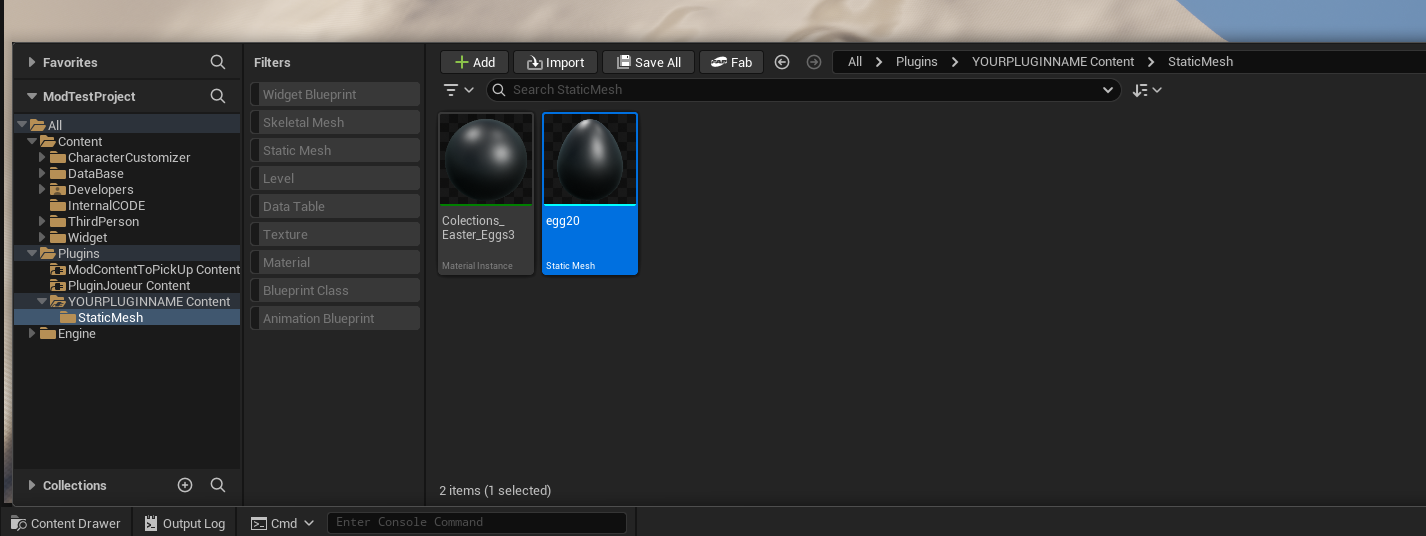Expand the Developers folder arrow
The image size is (1426, 536).
(42, 189)
